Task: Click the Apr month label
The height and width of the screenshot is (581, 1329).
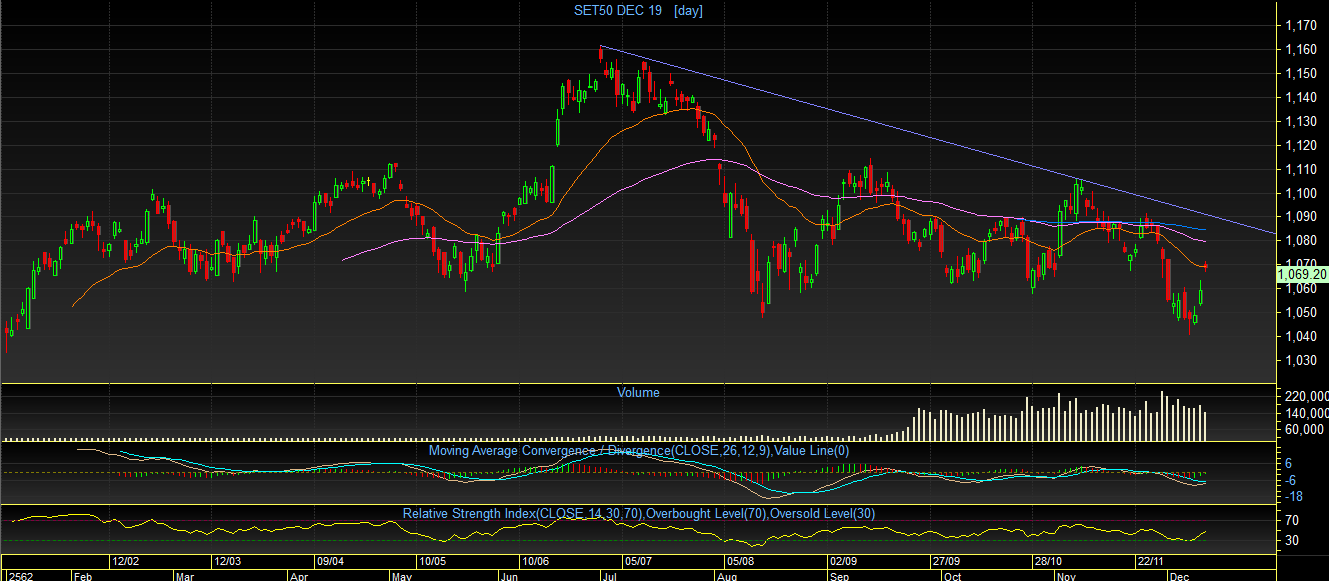Action: (298, 576)
